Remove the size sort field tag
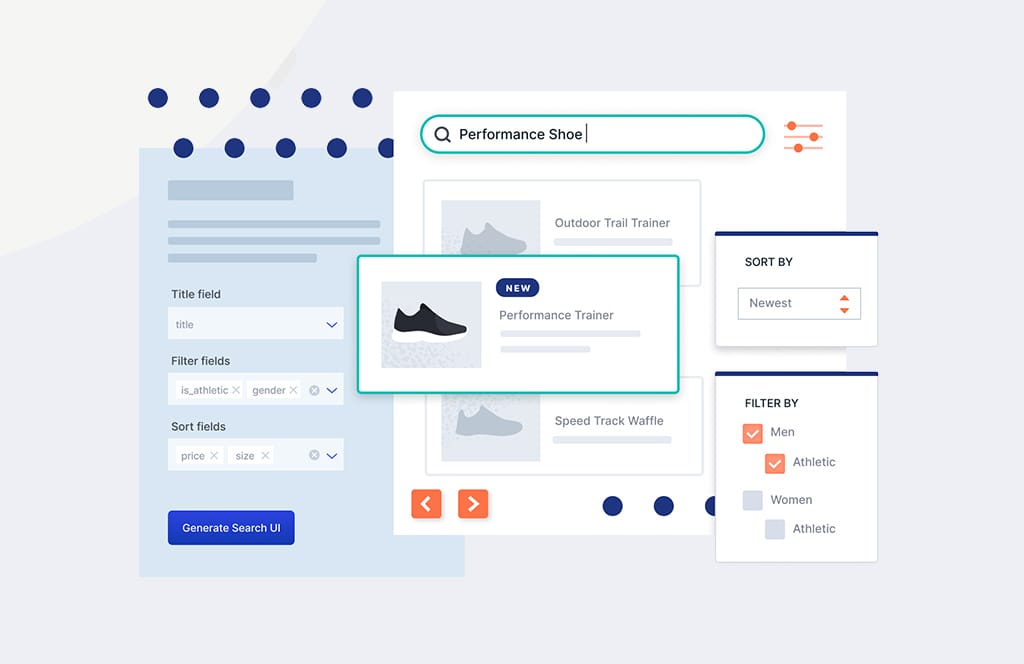This screenshot has width=1024, height=664. point(265,455)
